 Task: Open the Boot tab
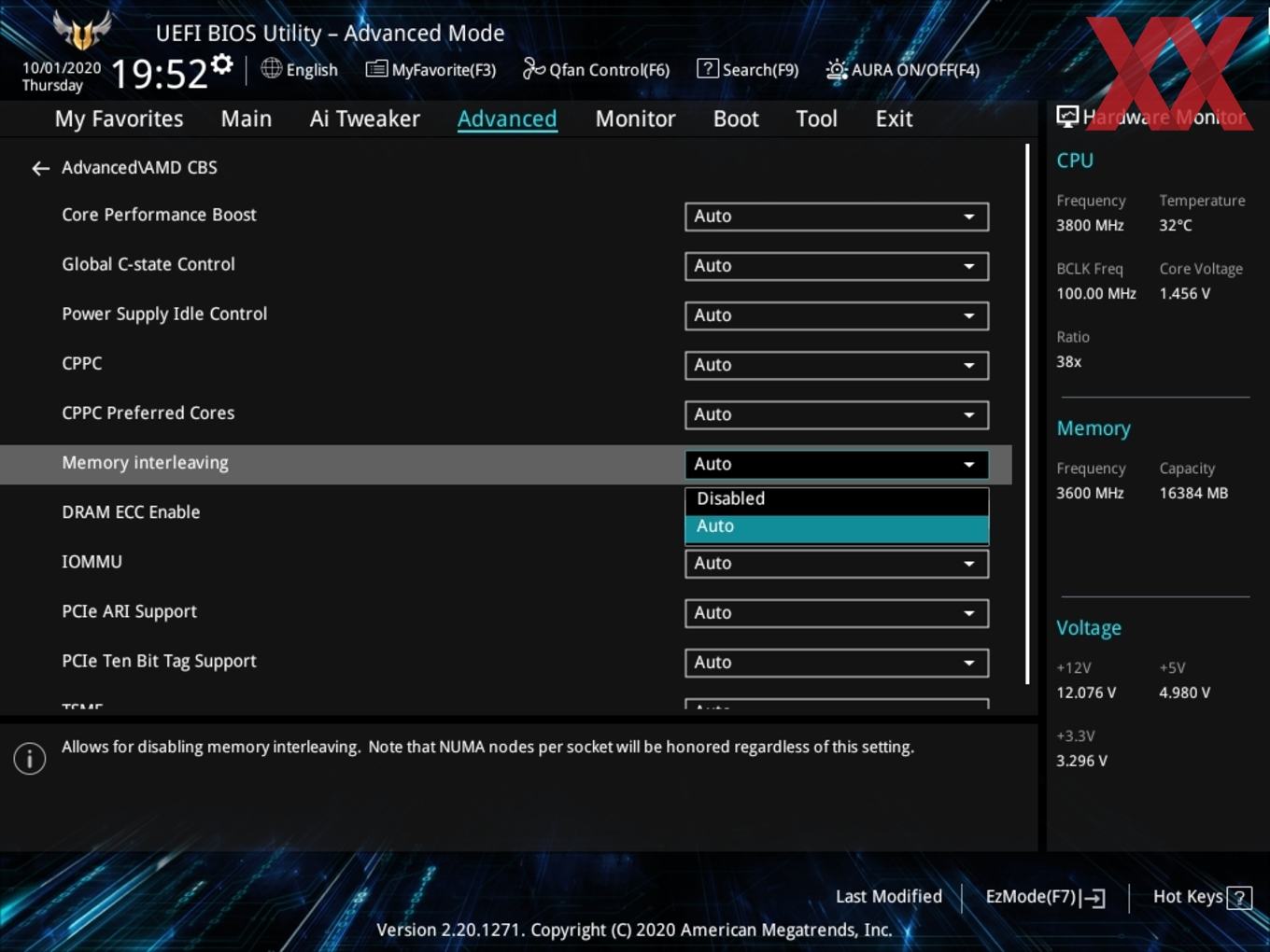[736, 119]
